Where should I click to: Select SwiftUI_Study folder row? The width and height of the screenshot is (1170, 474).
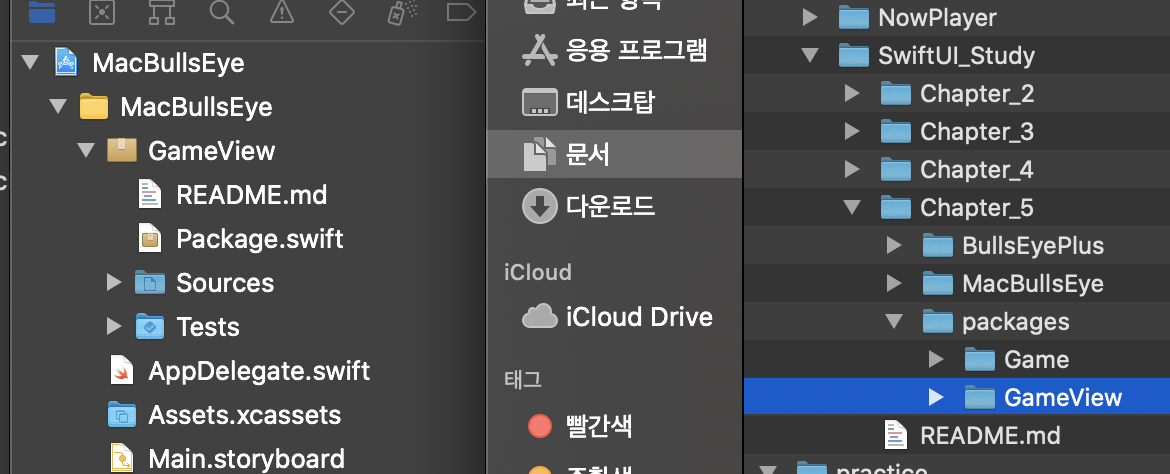tap(957, 55)
